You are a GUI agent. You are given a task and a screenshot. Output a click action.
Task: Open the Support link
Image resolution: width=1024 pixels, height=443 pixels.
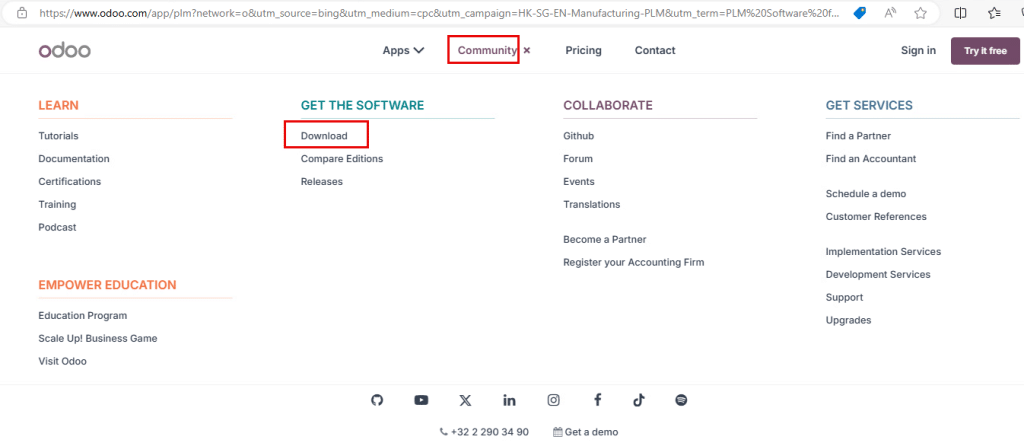point(844,297)
